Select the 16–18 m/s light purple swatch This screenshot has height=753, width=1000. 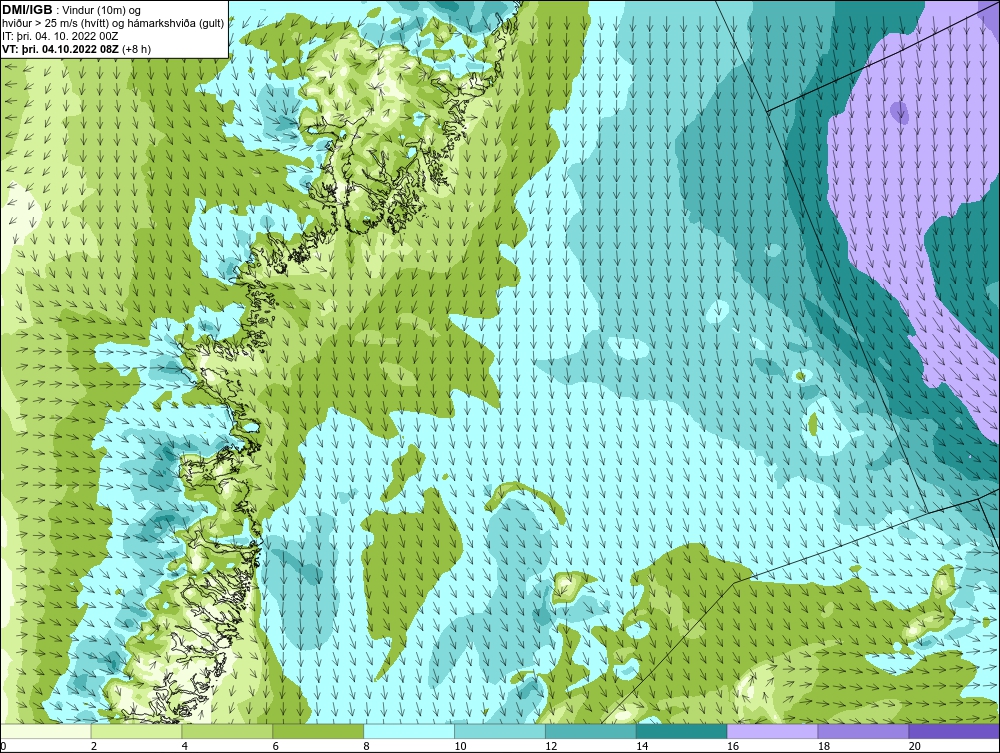[x=772, y=731]
